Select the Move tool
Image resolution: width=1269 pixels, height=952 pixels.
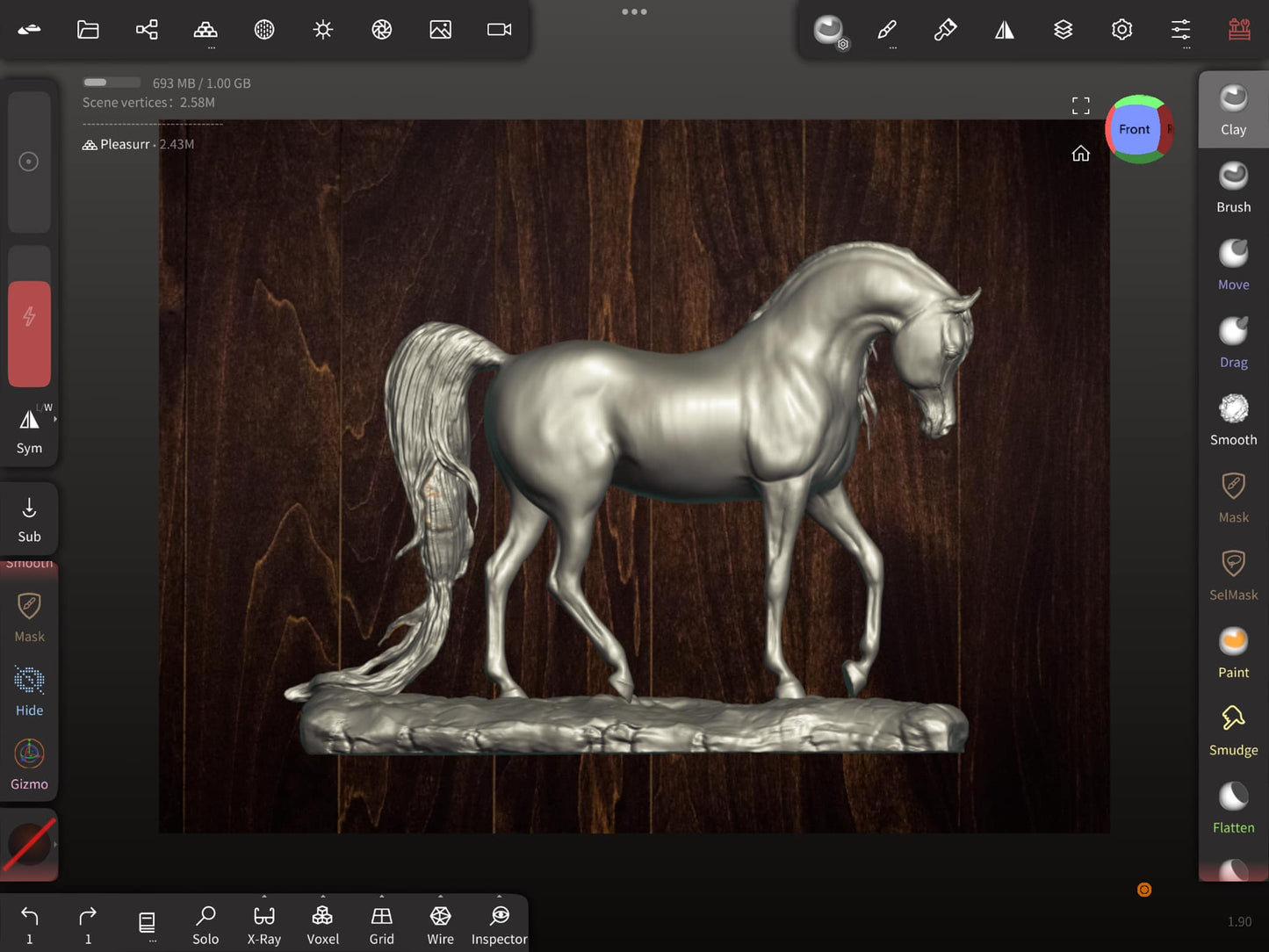click(x=1234, y=264)
